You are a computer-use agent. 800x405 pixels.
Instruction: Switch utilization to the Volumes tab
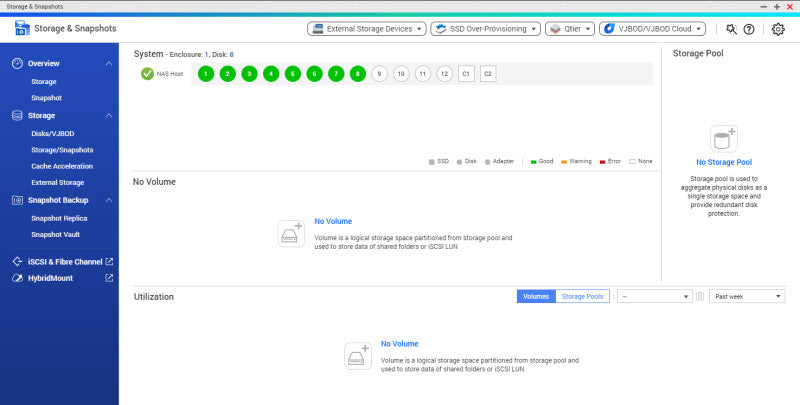point(536,296)
